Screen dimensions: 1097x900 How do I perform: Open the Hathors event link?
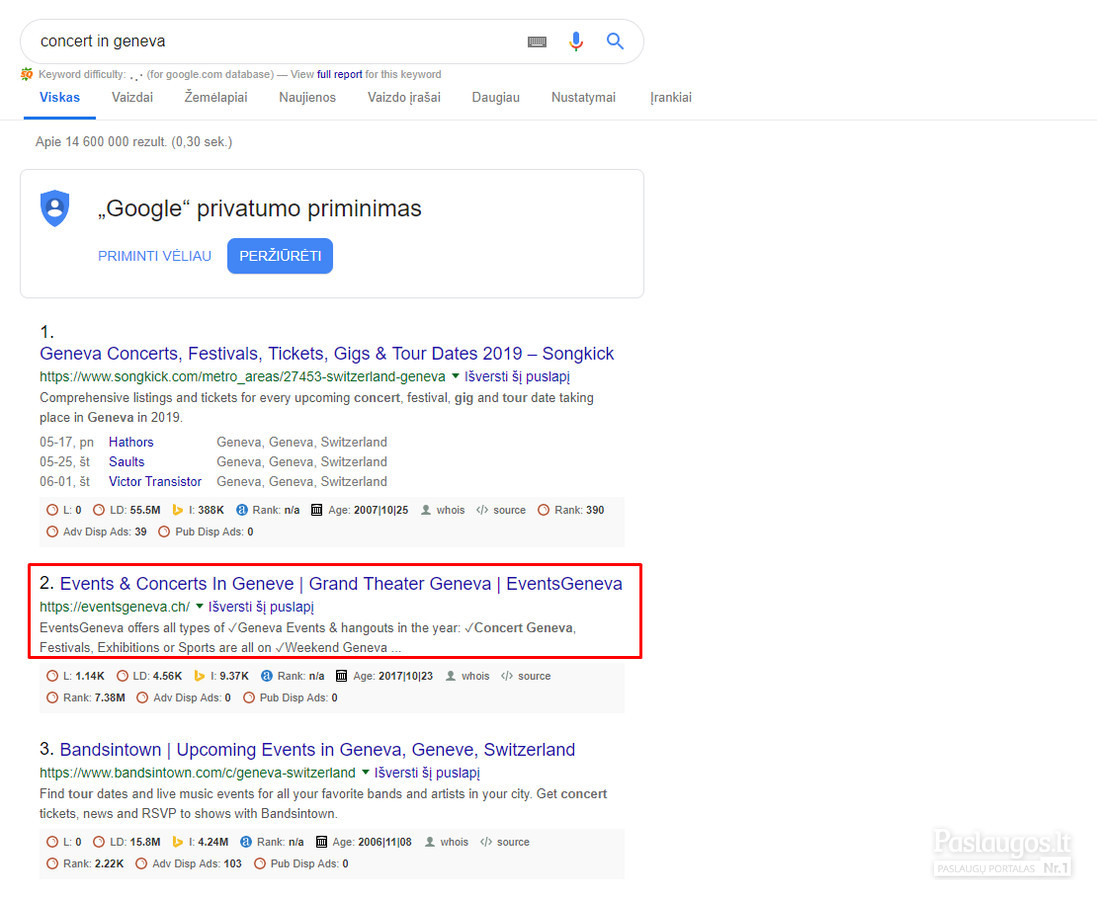click(x=131, y=442)
